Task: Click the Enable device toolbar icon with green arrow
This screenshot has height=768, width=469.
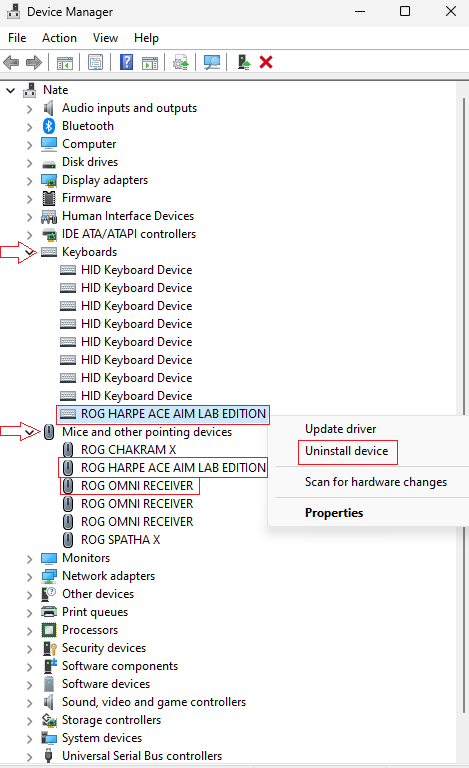Action: (243, 62)
